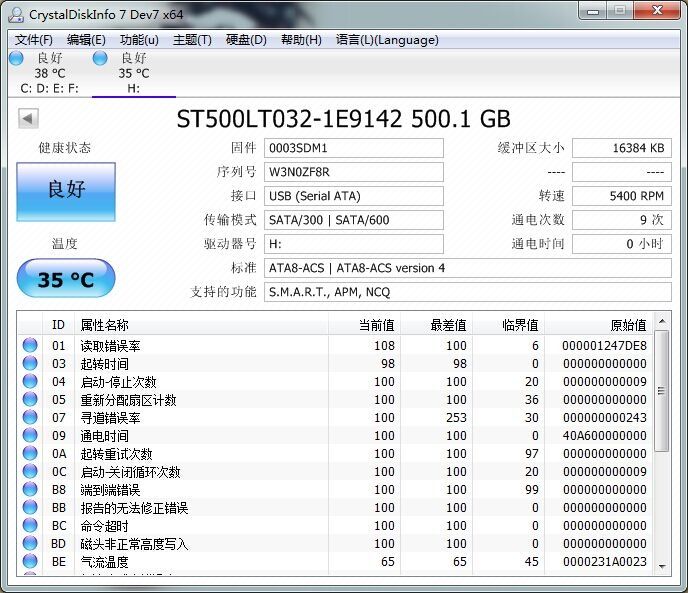Click the serial number field W3N0ZF8R
Image resolution: width=688 pixels, height=593 pixels.
pos(354,172)
